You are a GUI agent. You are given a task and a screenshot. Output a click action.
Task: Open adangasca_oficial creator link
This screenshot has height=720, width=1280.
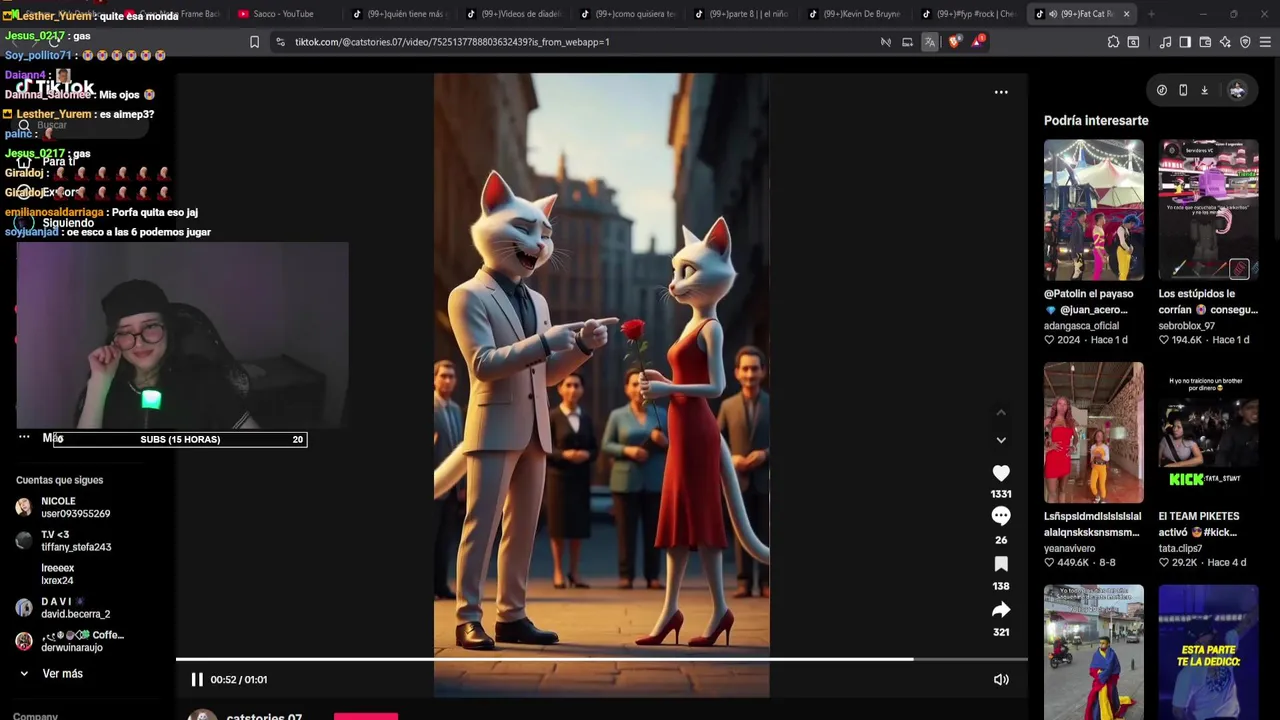[1081, 326]
